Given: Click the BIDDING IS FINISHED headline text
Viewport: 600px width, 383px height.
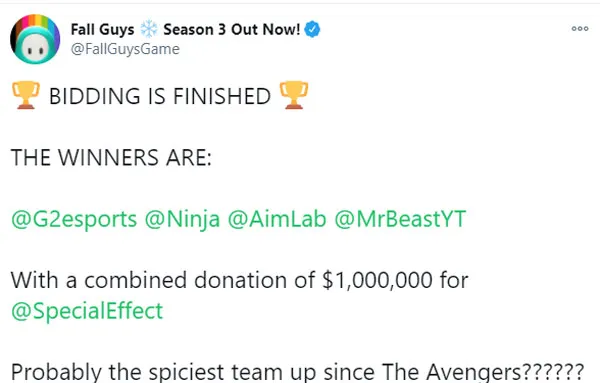Looking at the screenshot, I should pyautogui.click(x=160, y=96).
